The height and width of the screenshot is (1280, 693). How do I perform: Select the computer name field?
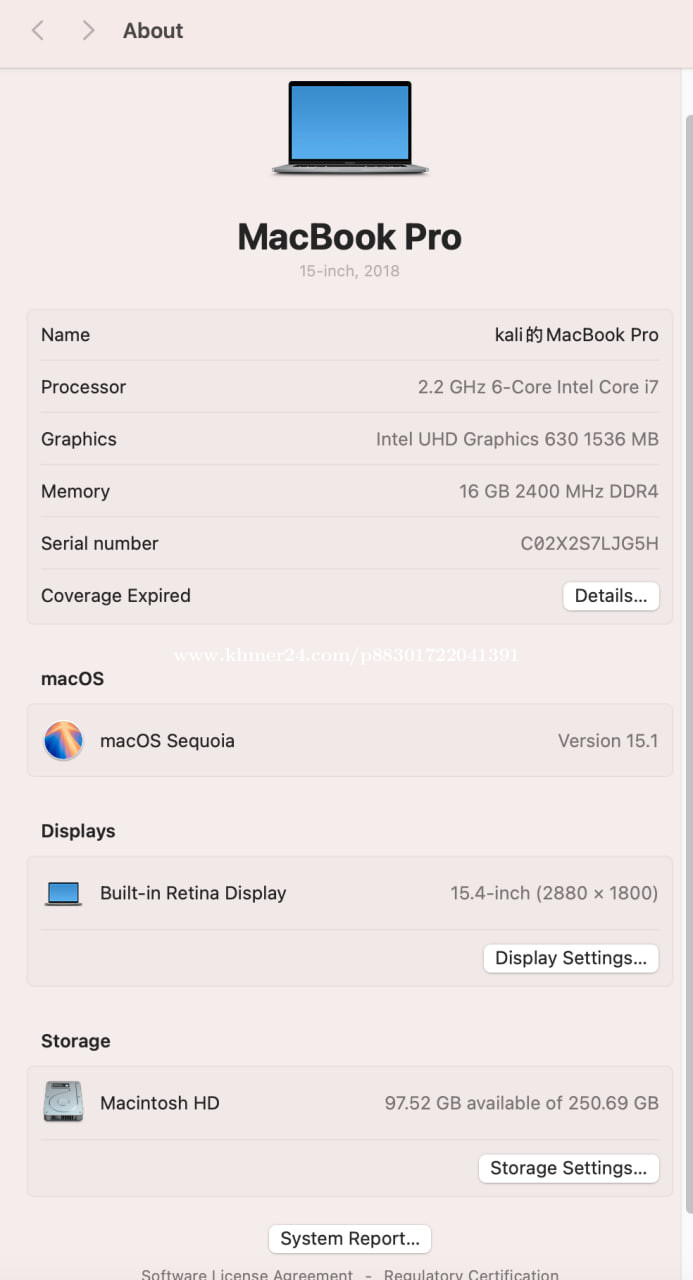pyautogui.click(x=350, y=335)
